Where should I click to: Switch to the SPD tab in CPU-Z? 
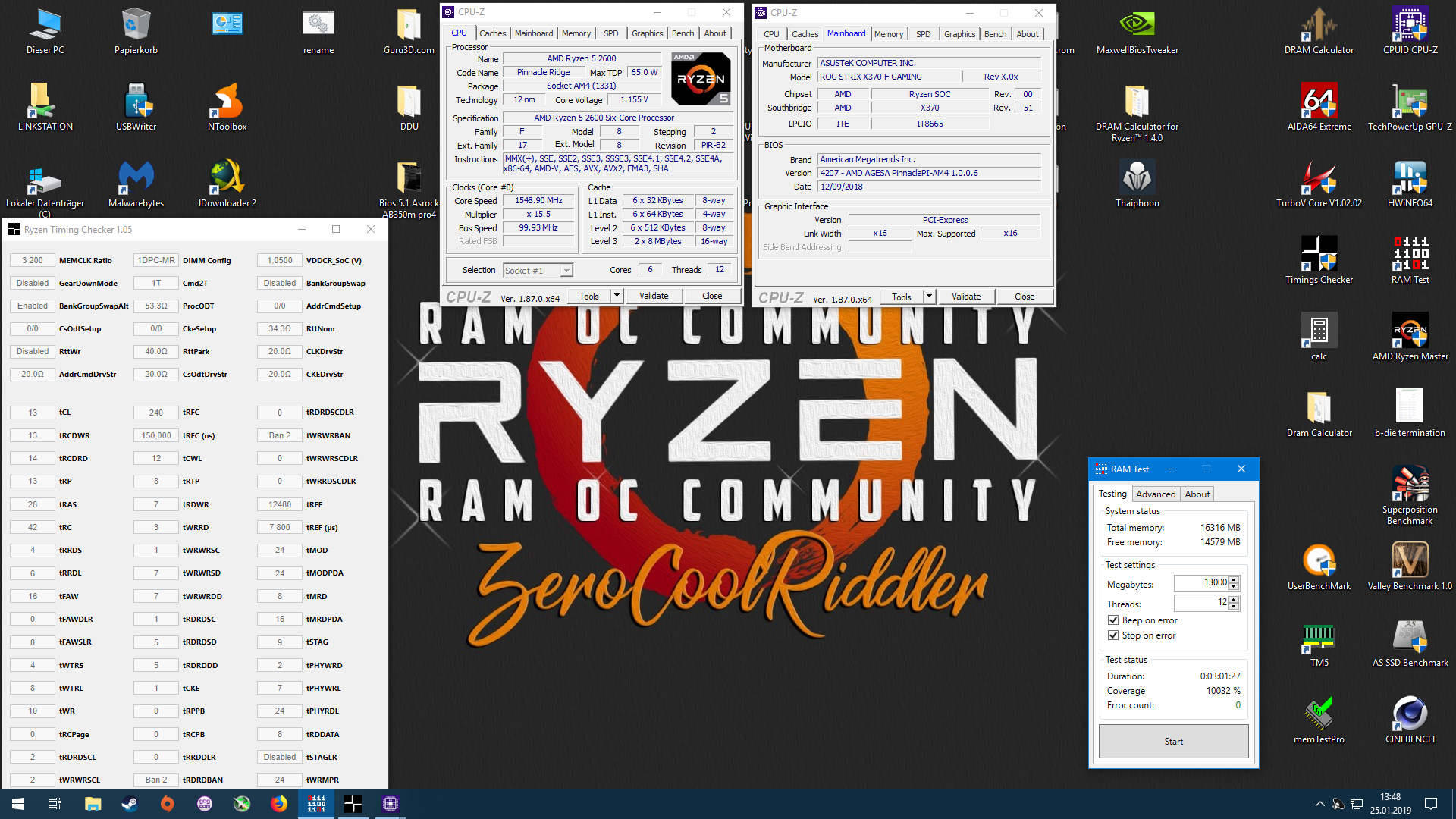(611, 33)
